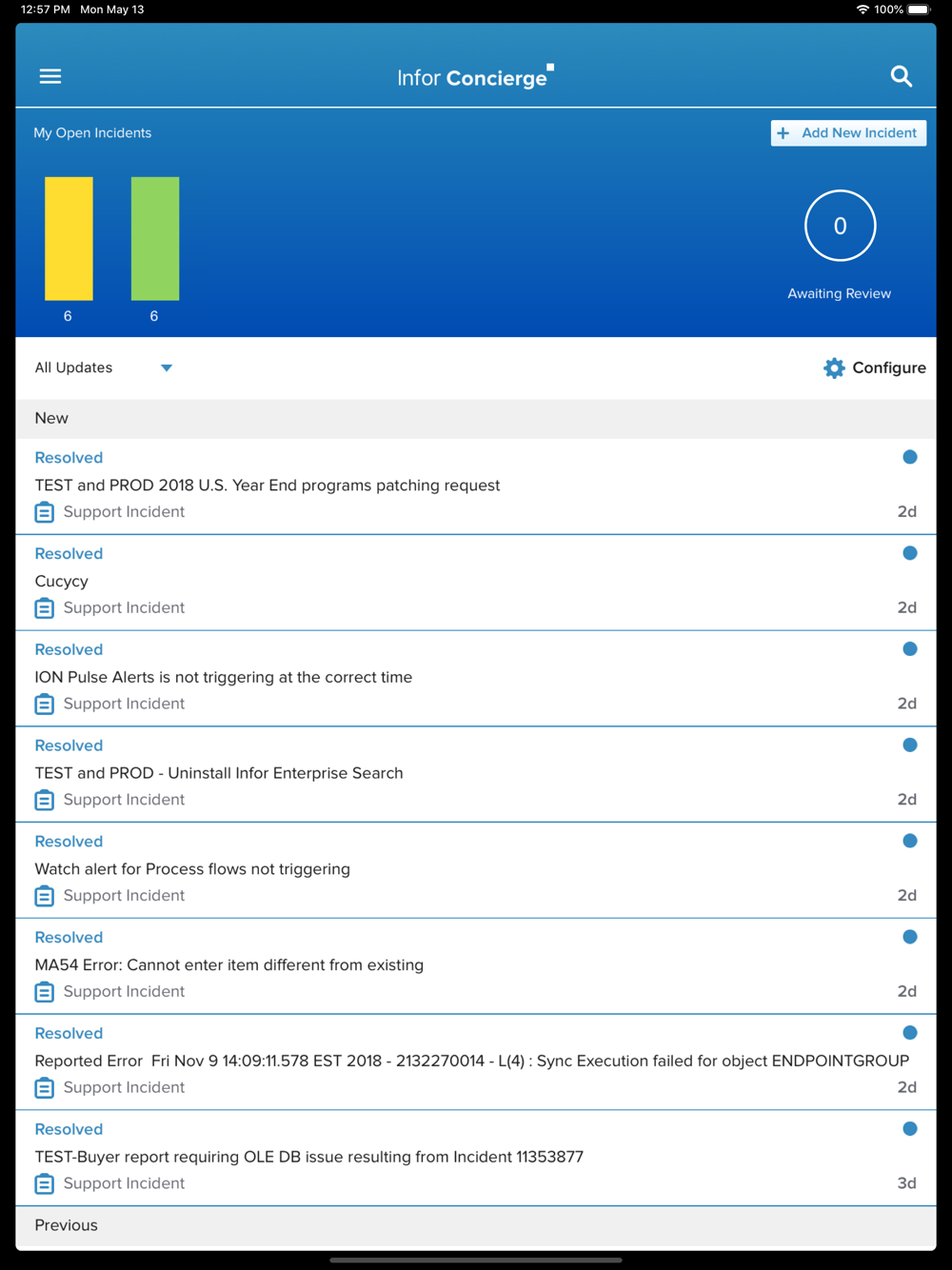Viewport: 952px width, 1270px height.
Task: Tap unread dot on Watch alert incident
Action: (910, 841)
